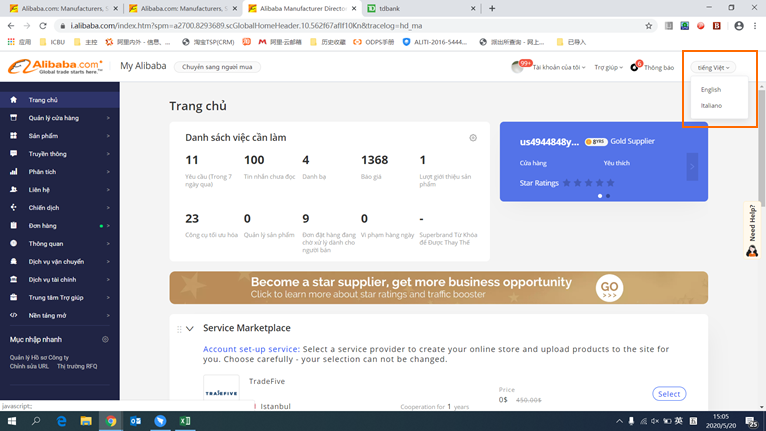Click the Dịch vụ tài chính icon
This screenshot has width=766, height=431.
(14, 280)
